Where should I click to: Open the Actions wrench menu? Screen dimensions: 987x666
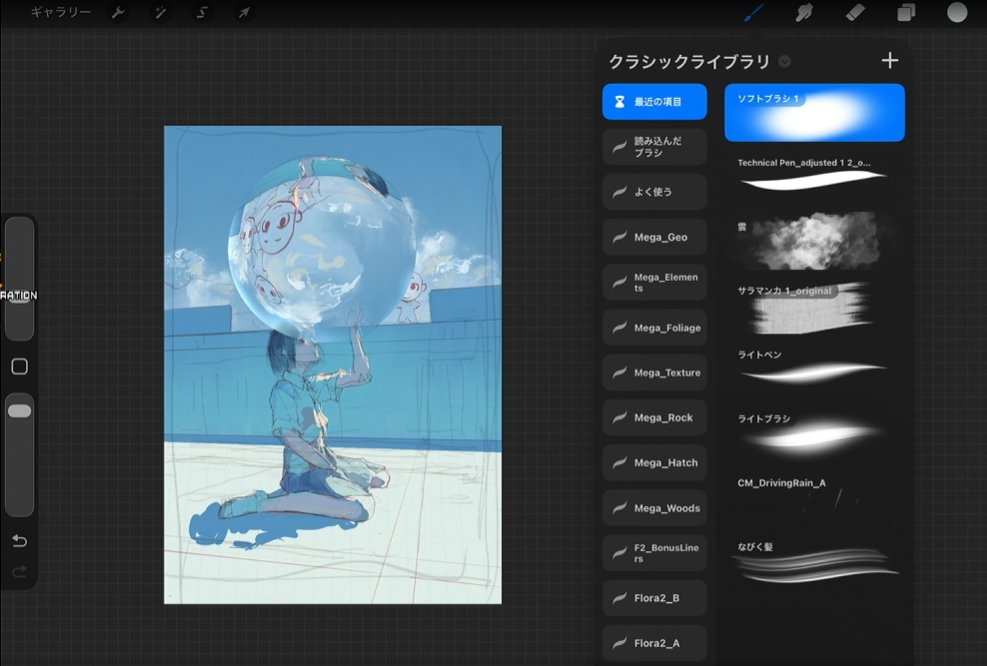pyautogui.click(x=118, y=13)
